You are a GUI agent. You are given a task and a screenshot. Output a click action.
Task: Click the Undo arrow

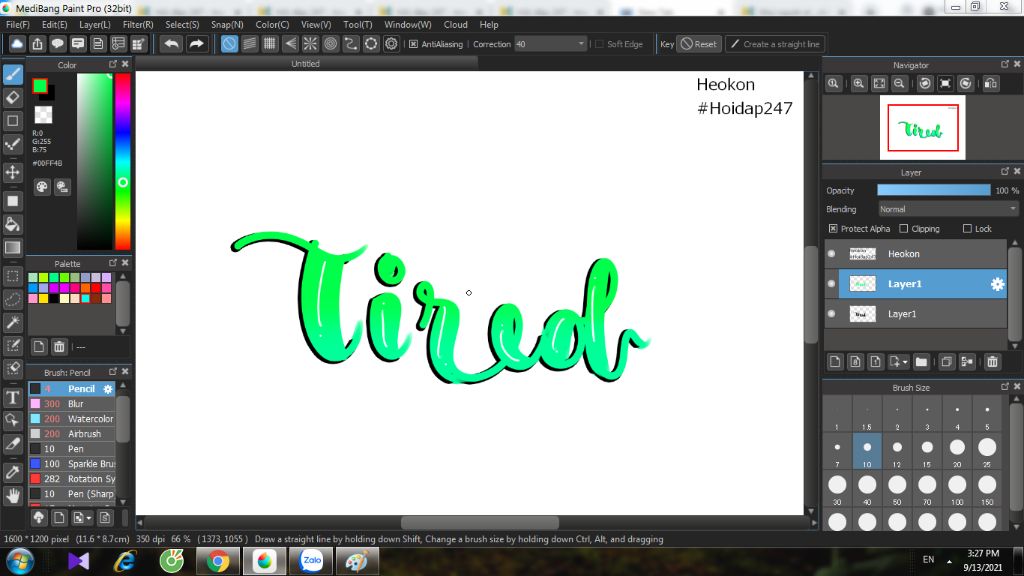pos(171,44)
